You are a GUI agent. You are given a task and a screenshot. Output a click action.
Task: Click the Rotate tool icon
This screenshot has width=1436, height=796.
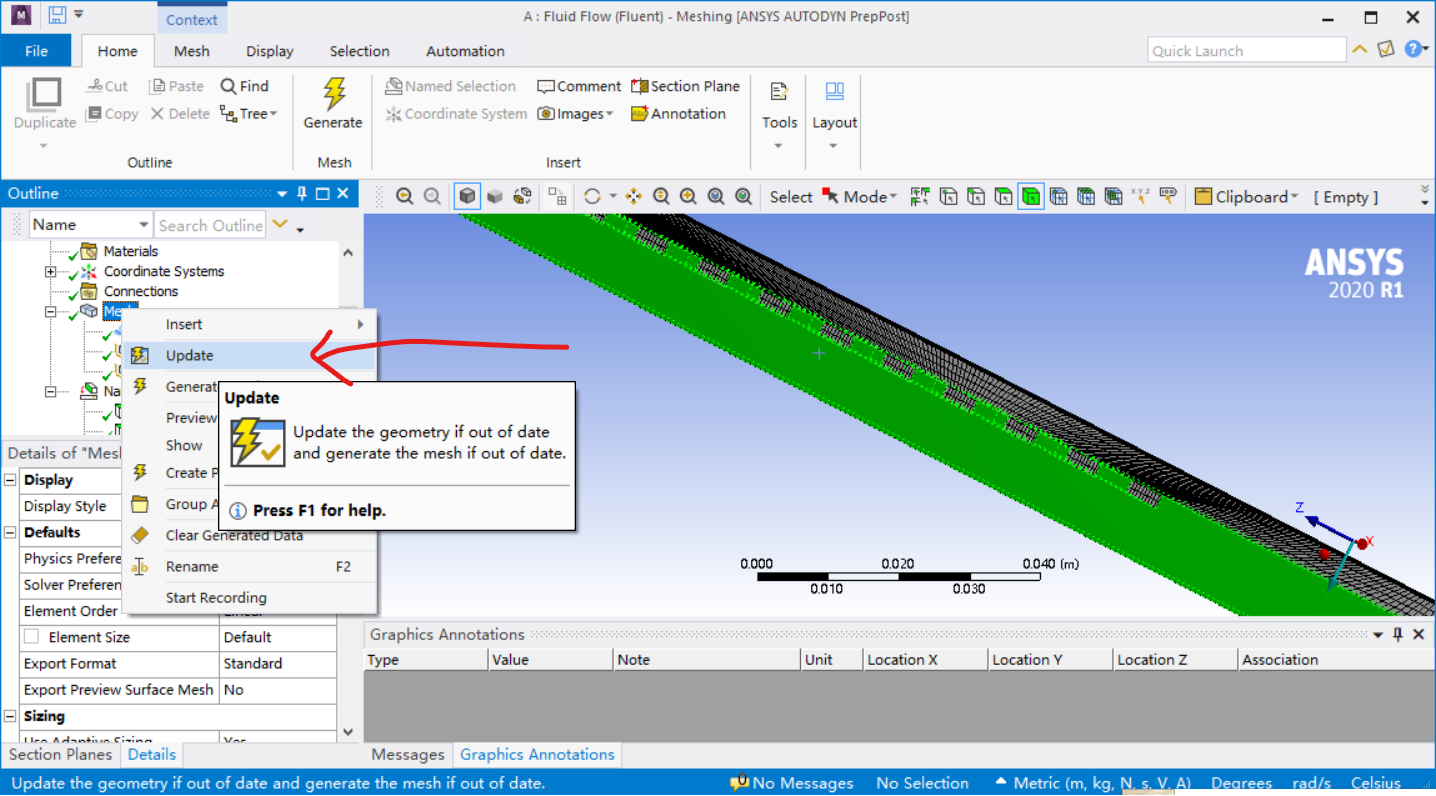(592, 197)
